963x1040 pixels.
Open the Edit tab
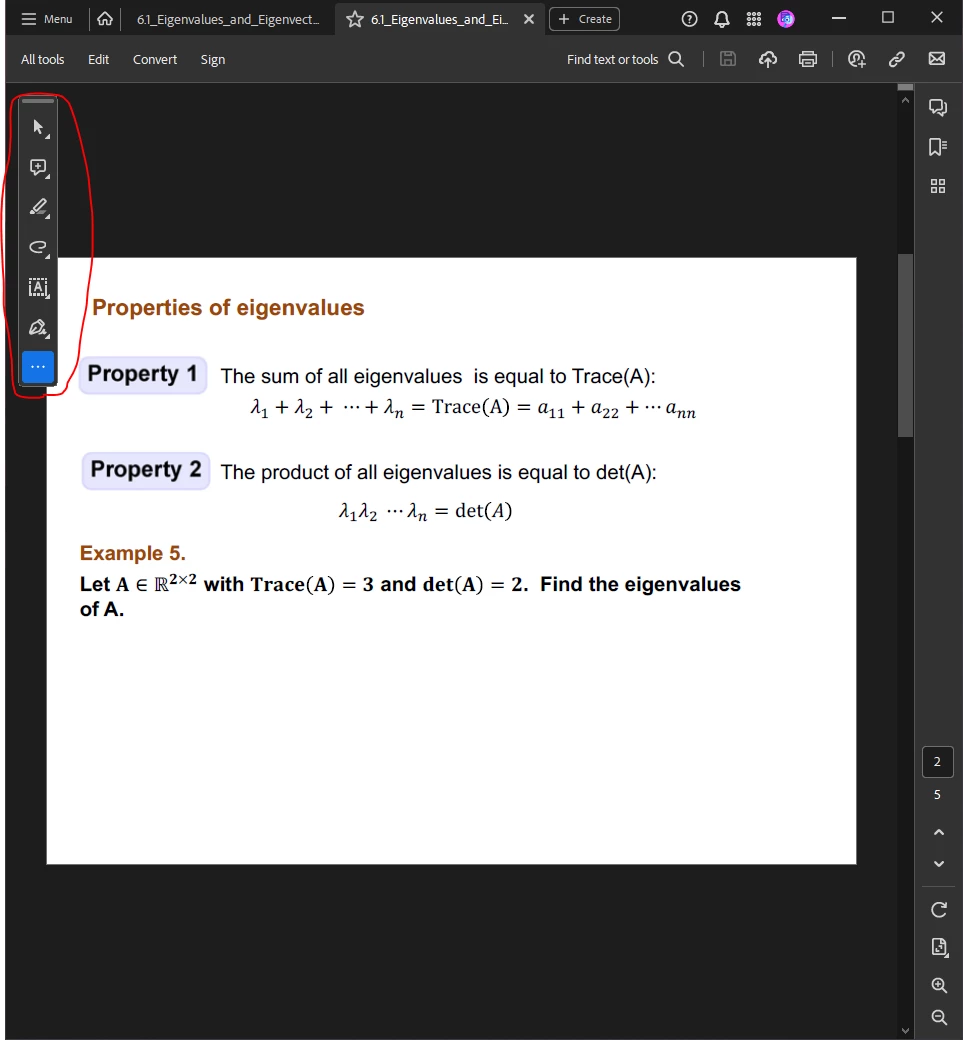(x=98, y=59)
